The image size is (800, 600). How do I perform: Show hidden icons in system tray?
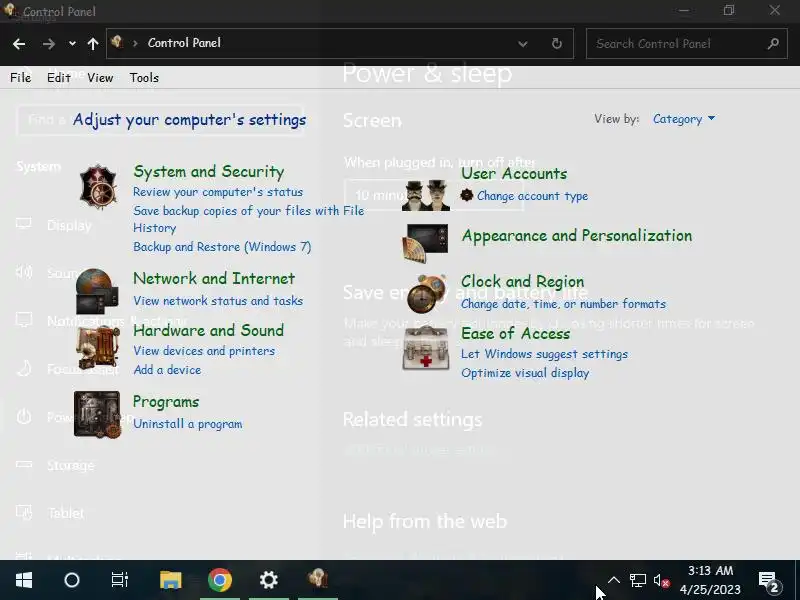614,580
